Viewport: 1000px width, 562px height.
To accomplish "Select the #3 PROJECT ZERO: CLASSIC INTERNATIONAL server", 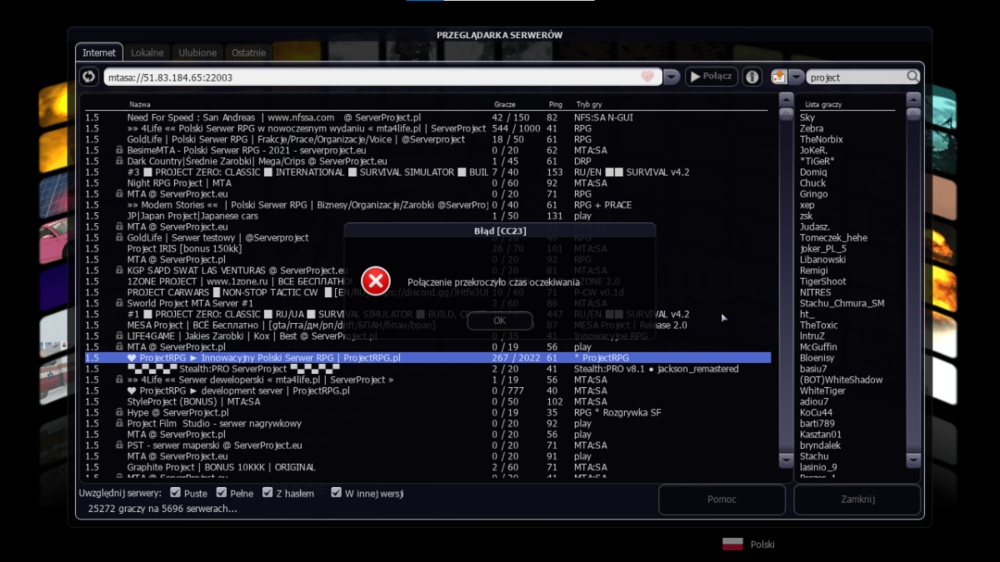I will (x=427, y=172).
